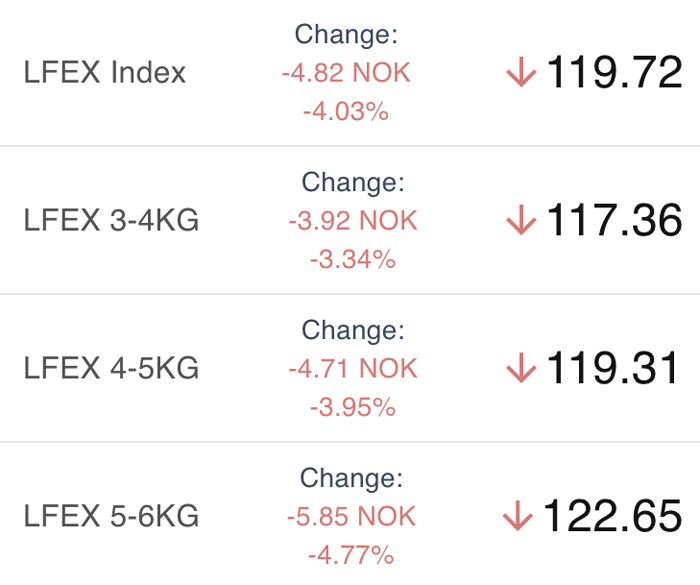Click the -3.34% percentage change
This screenshot has width=700, height=585.
353,259
